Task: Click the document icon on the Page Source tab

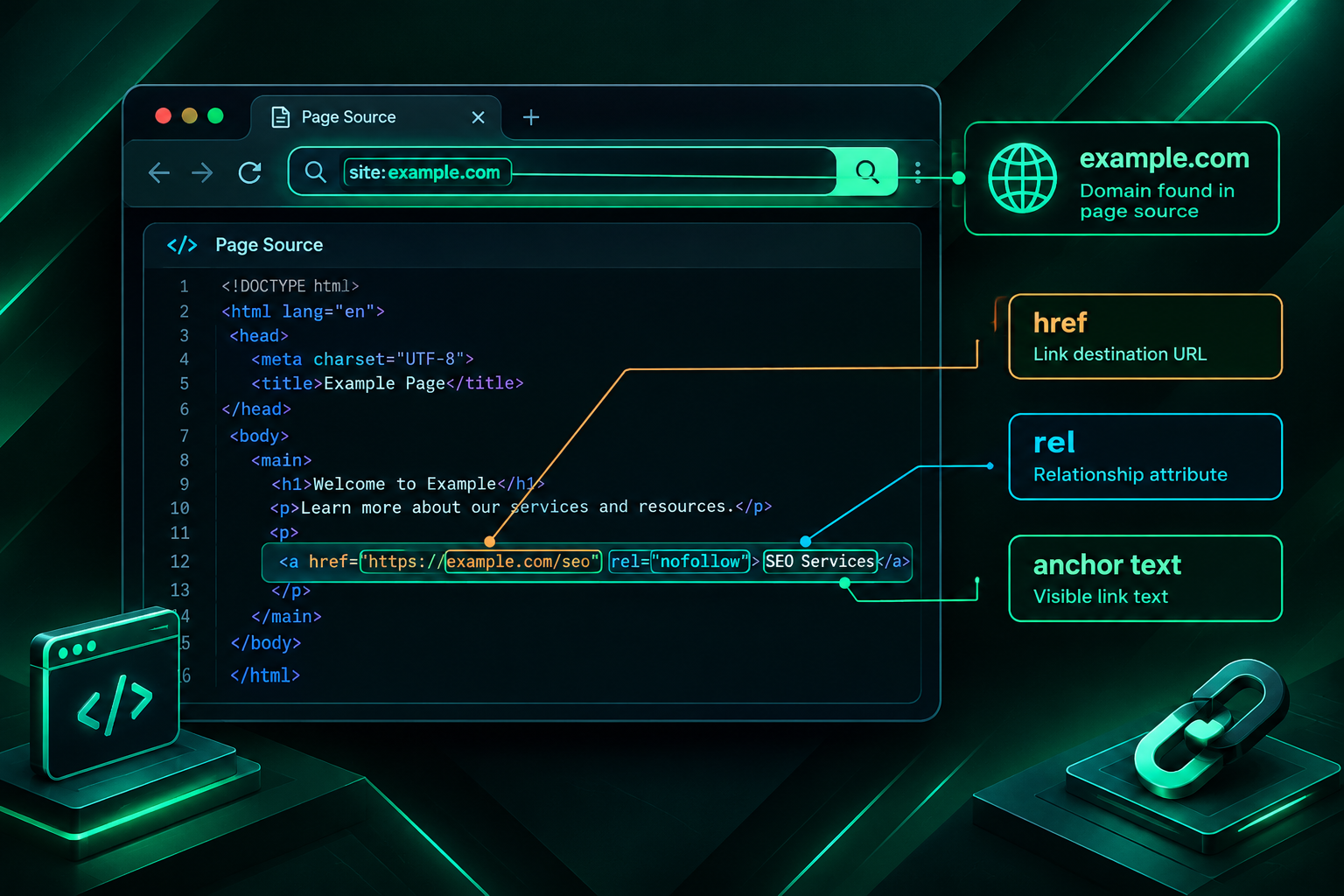Action: pyautogui.click(x=281, y=117)
